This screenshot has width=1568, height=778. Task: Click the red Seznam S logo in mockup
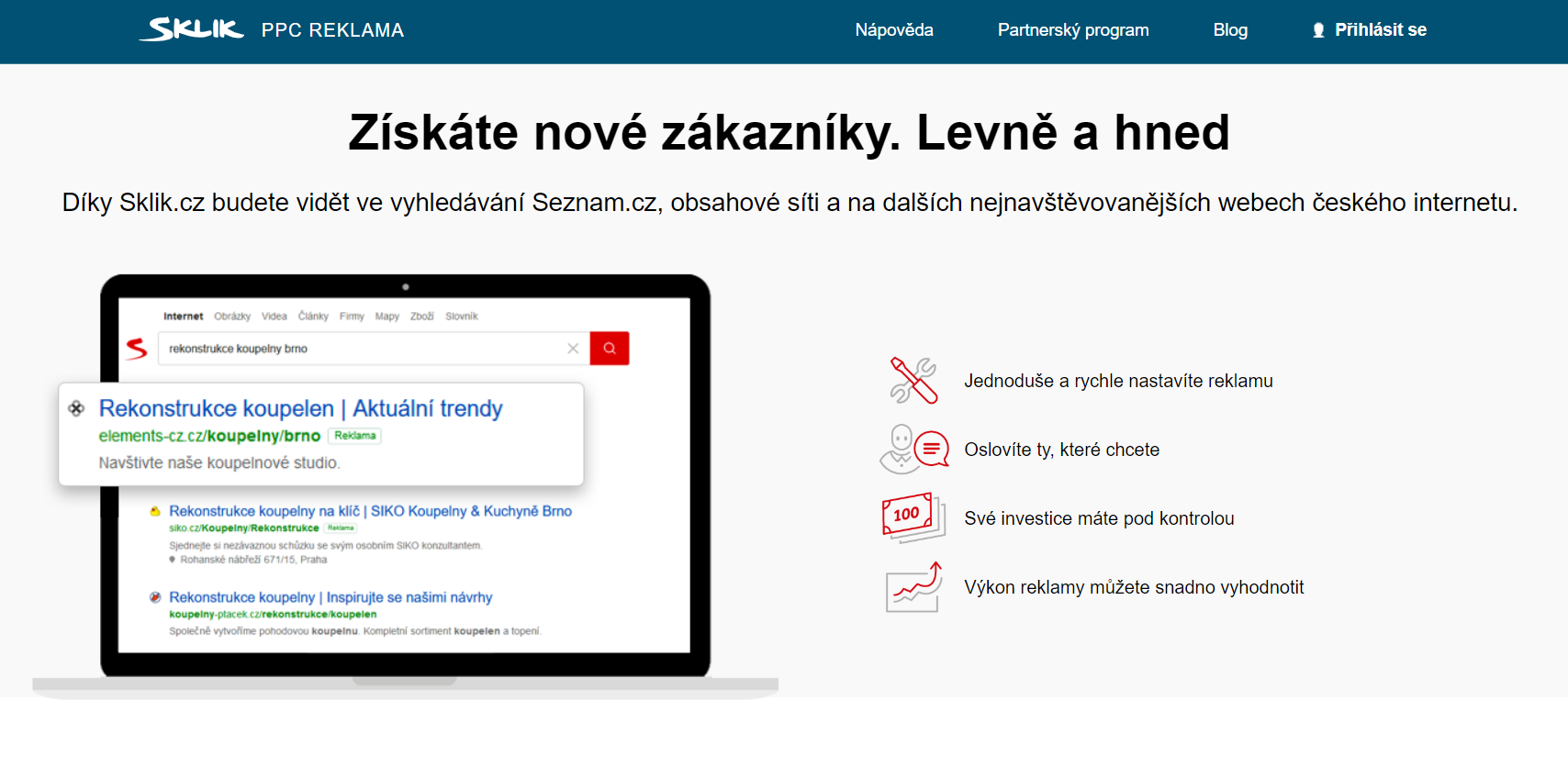coord(137,349)
